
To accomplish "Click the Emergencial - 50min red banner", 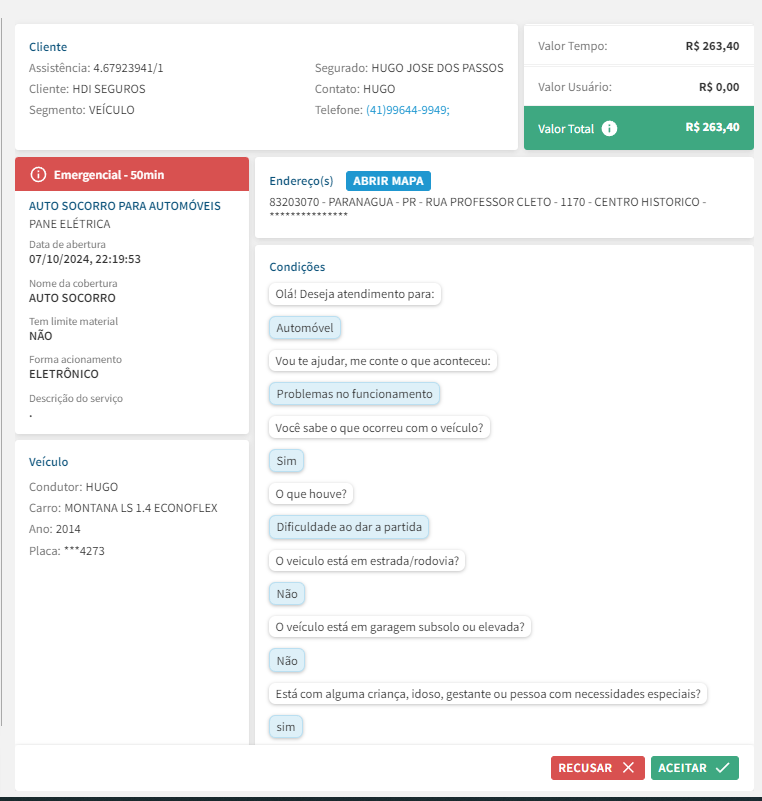I will (x=132, y=175).
